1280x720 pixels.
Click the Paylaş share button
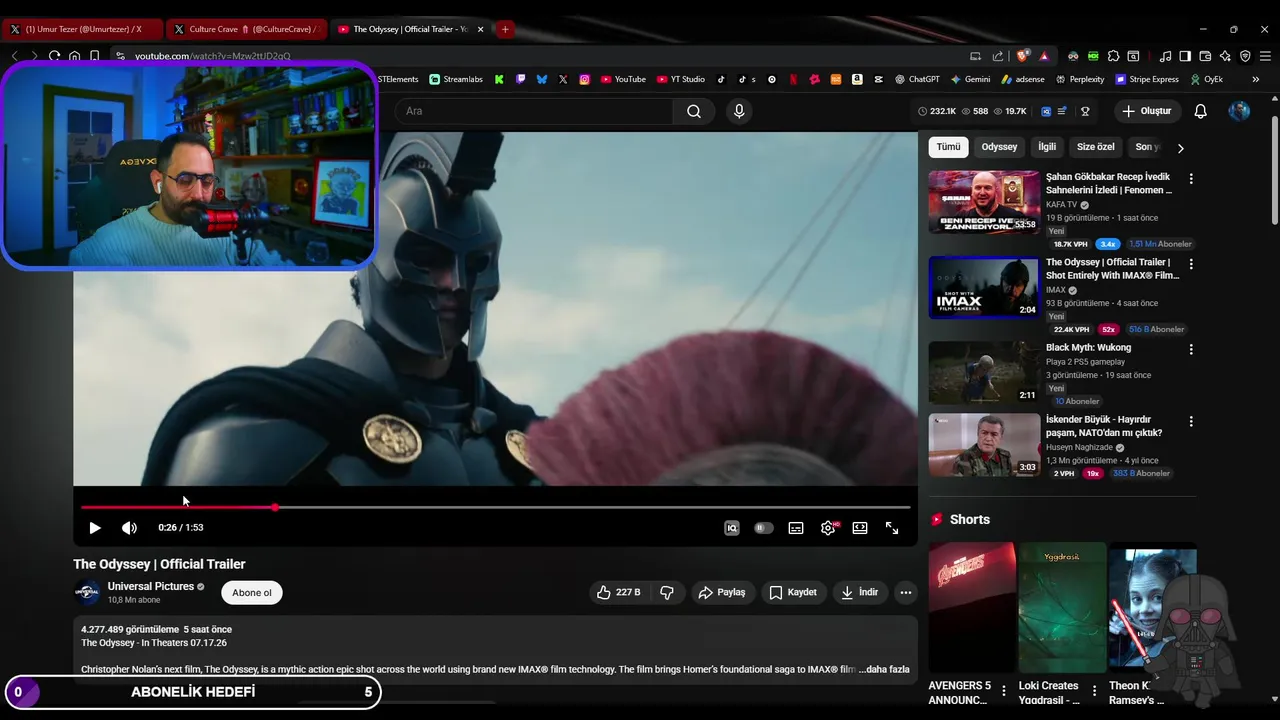(722, 592)
